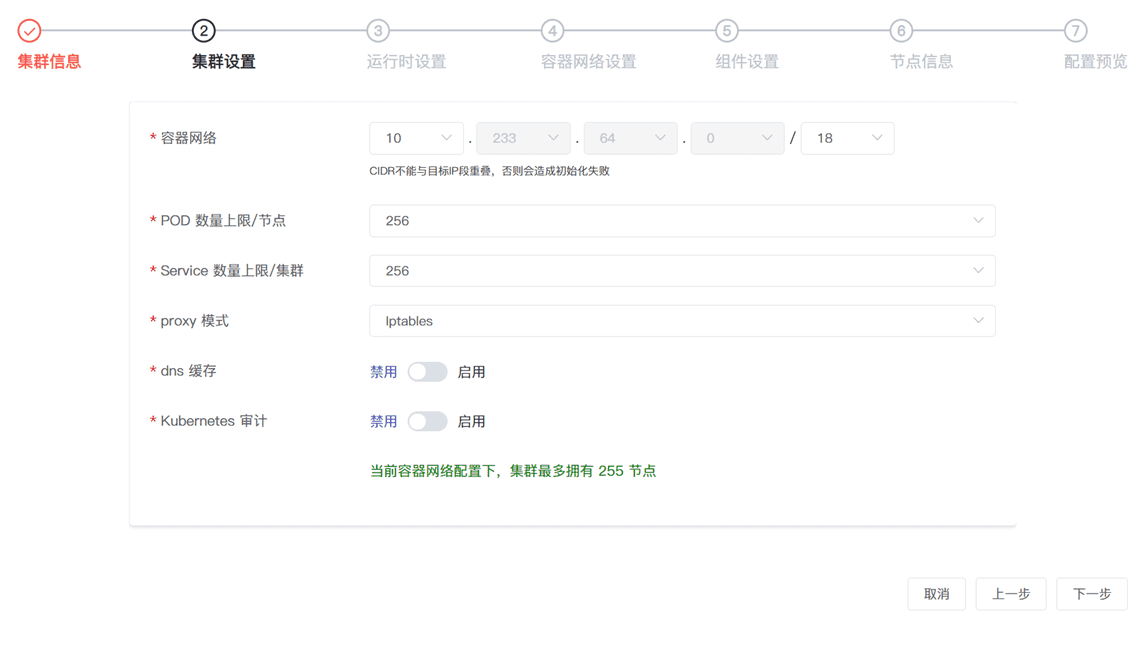Viewport: 1144px width, 656px height.
Task: Click the CIDR不能与目标IP段重叠 hint text
Action: point(489,171)
